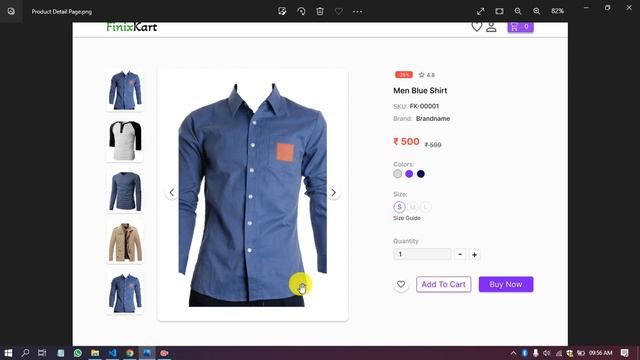This screenshot has width=640, height=360.
Task: Click the main blue shirt product image
Action: [x=252, y=195]
